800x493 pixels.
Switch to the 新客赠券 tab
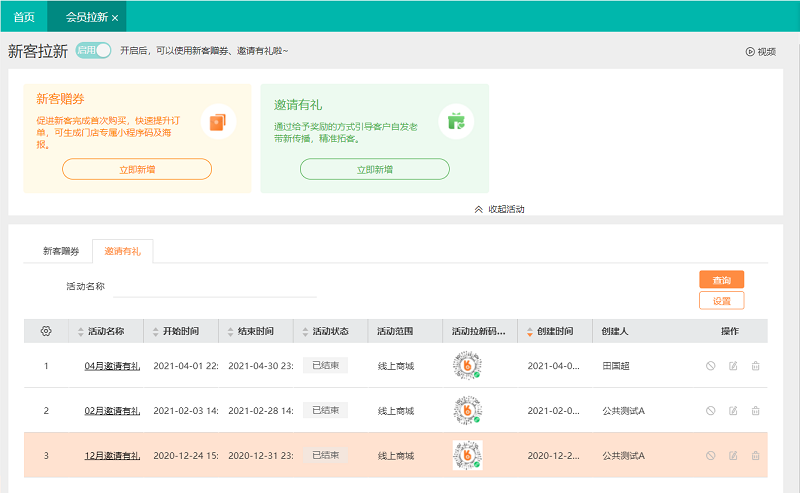click(61, 251)
